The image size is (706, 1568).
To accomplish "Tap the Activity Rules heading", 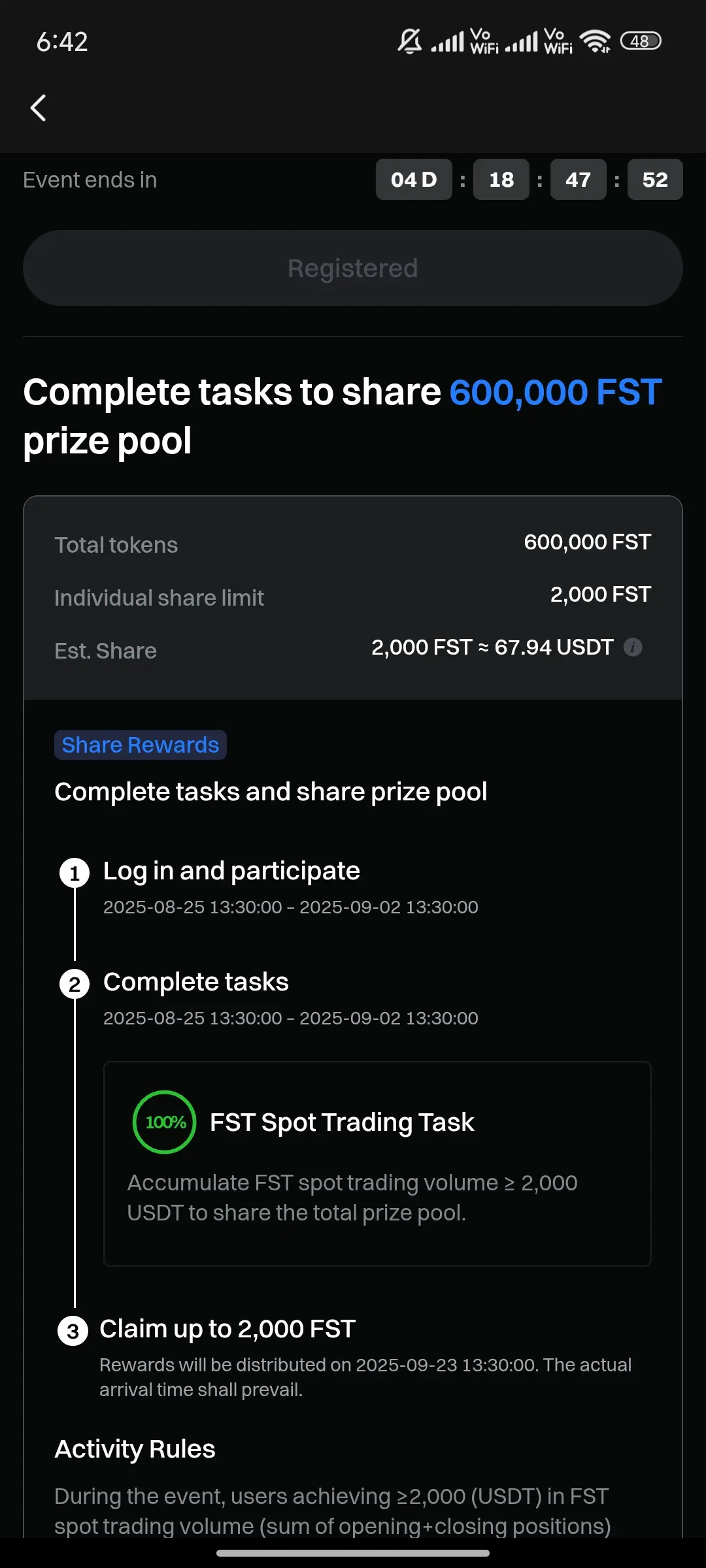I will pyautogui.click(x=135, y=1448).
